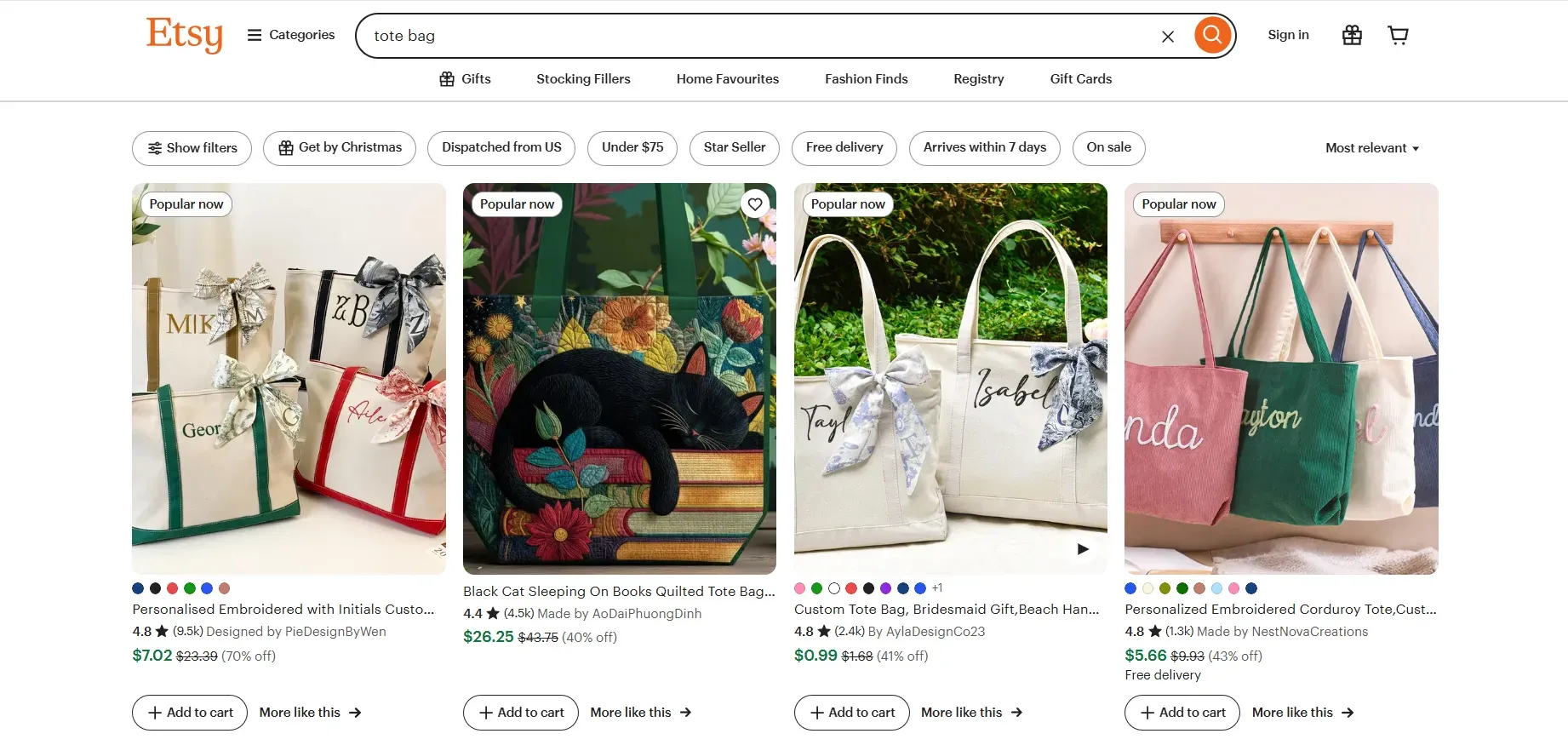The width and height of the screenshot is (1568, 745).
Task: Toggle the On sale filter
Action: (x=1108, y=147)
